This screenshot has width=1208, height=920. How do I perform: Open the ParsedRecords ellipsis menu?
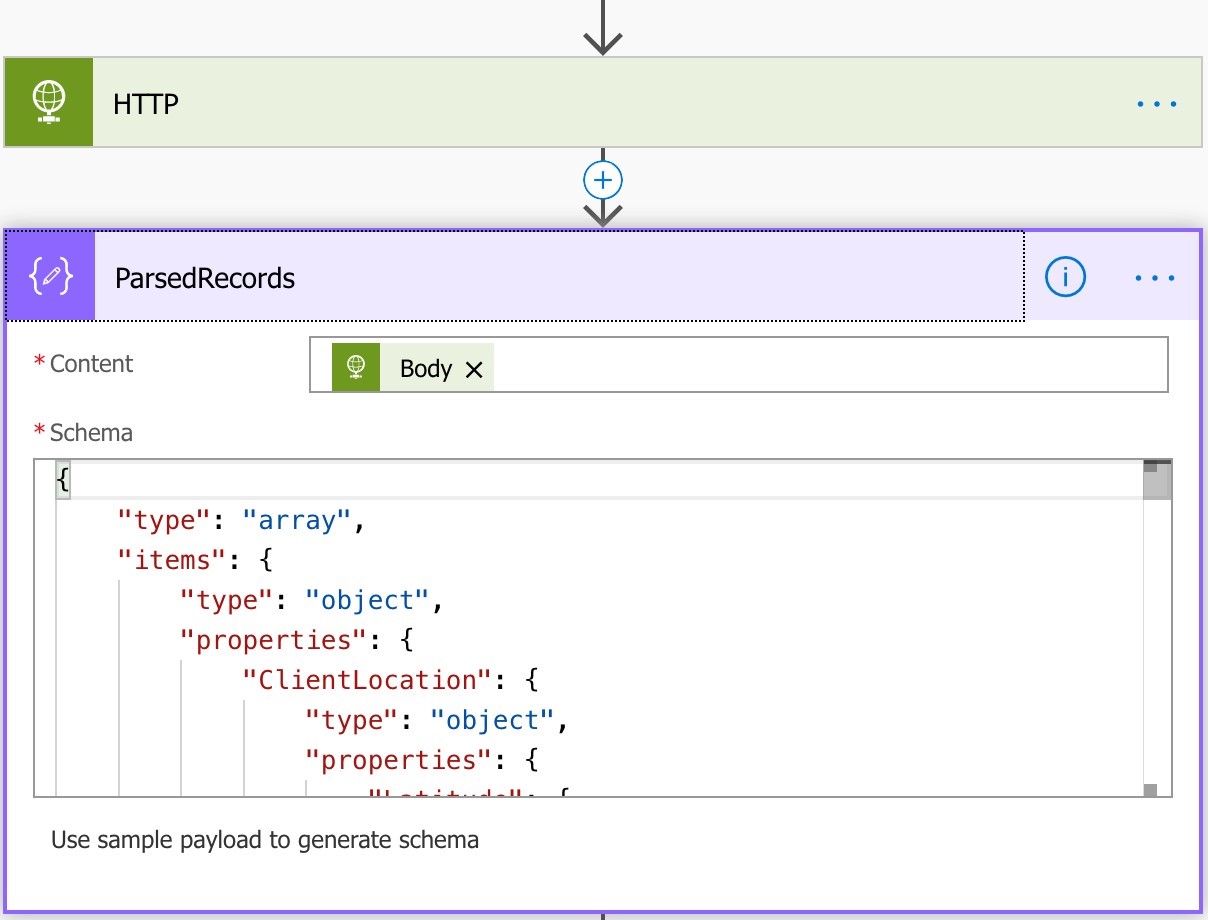[x=1156, y=278]
